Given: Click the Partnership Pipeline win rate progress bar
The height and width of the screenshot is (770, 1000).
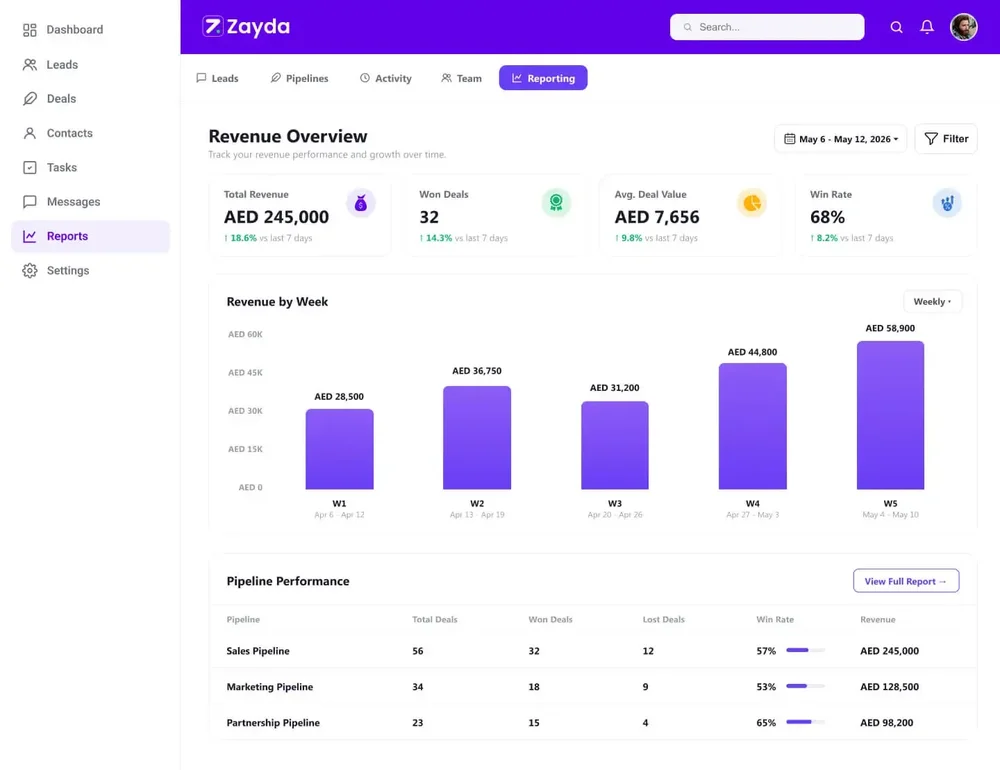Looking at the screenshot, I should (x=805, y=722).
